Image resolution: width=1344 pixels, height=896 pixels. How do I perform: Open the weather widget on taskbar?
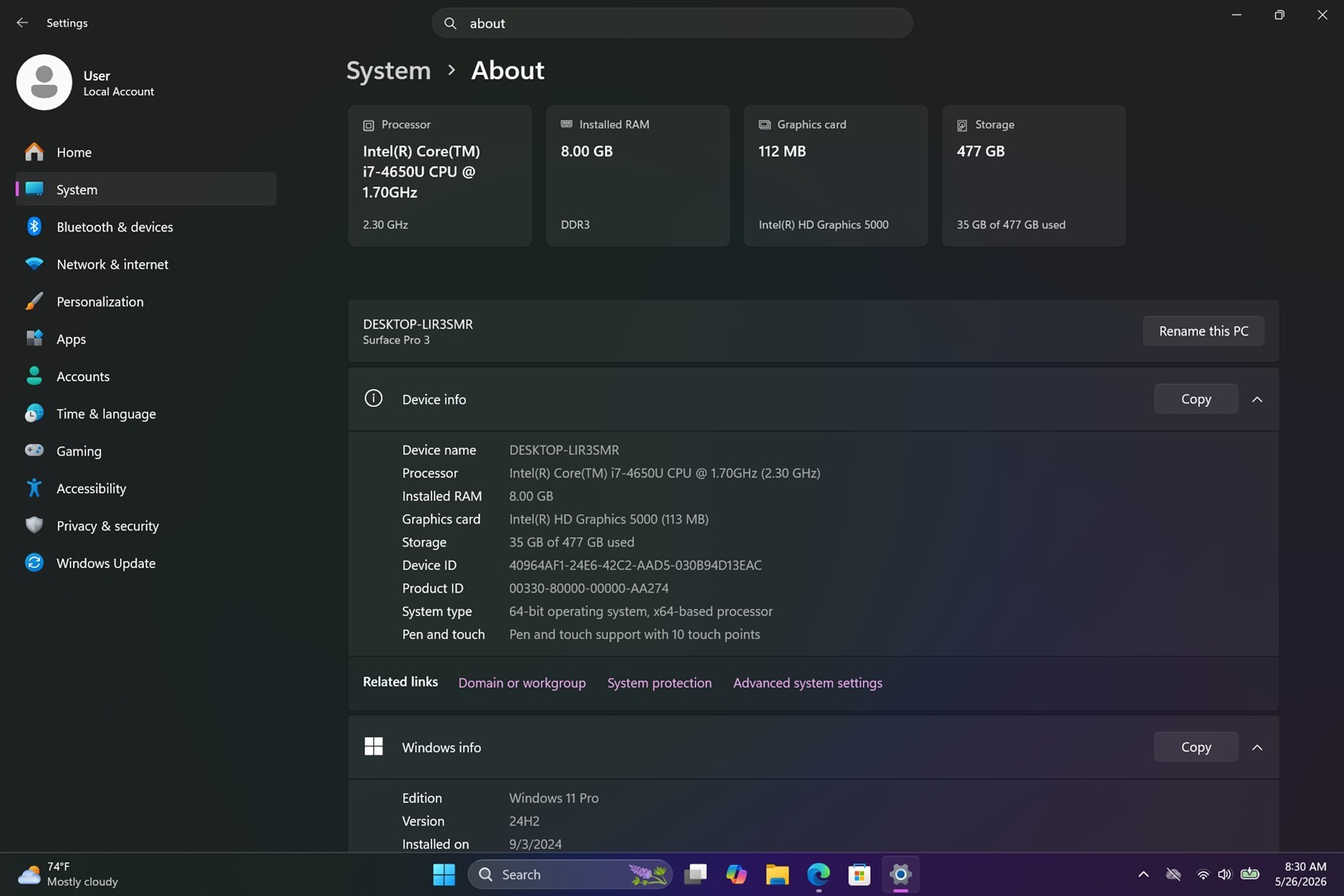(68, 875)
